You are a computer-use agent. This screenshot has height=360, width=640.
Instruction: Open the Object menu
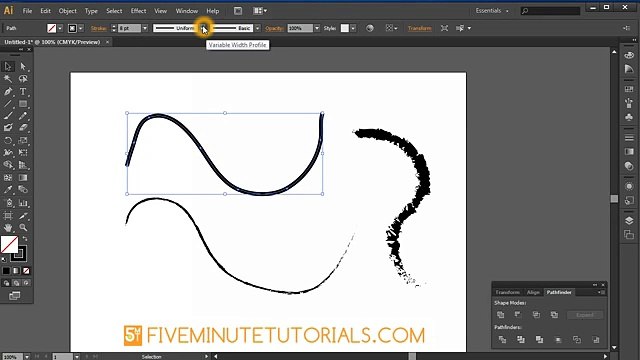coord(68,11)
